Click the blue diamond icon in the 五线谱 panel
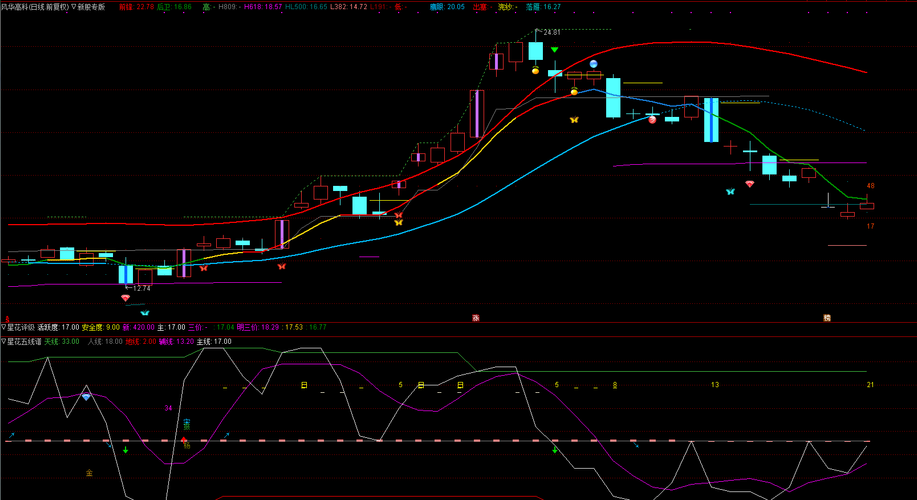 86,397
